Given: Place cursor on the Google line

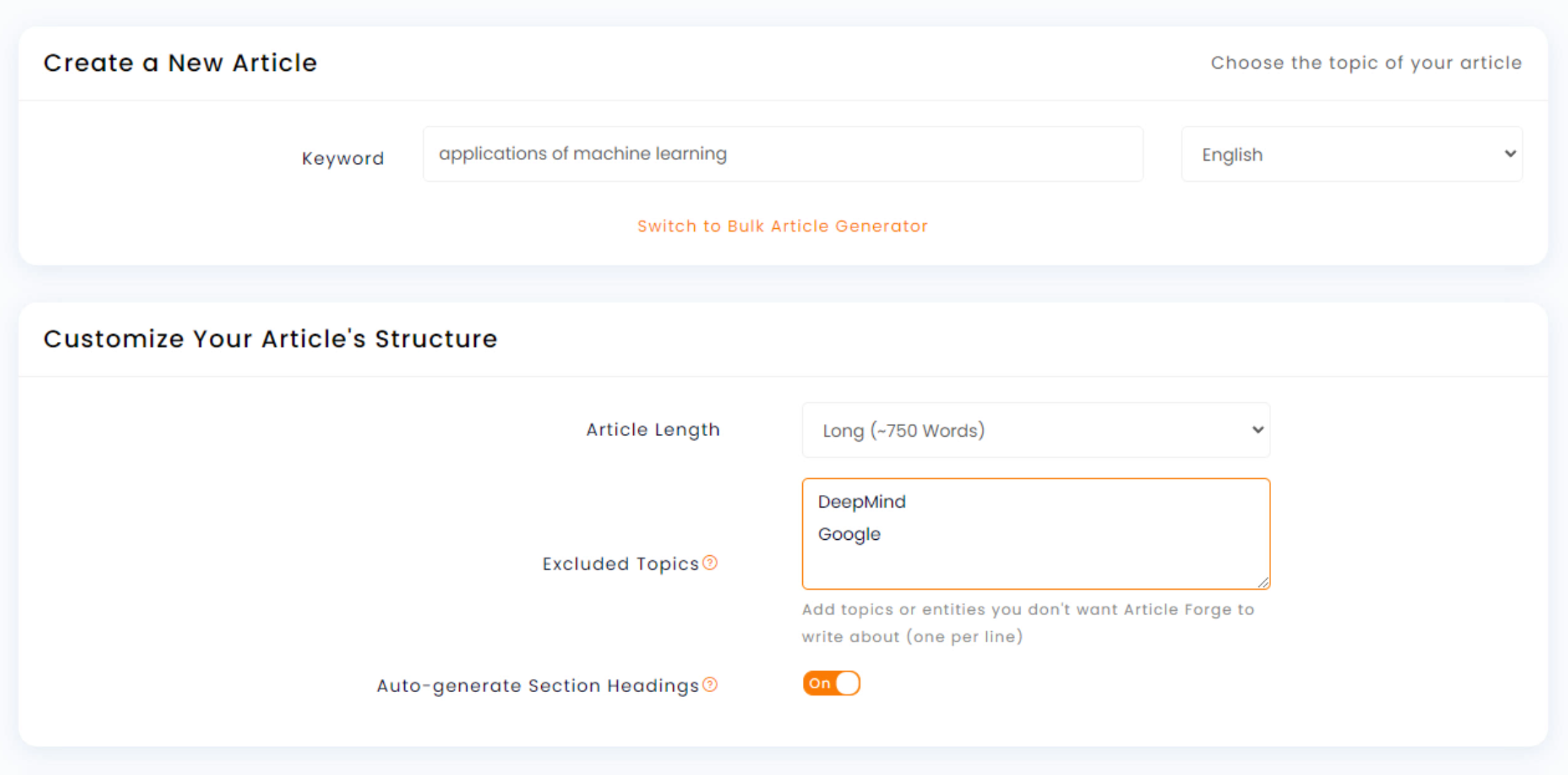Looking at the screenshot, I should pos(849,534).
